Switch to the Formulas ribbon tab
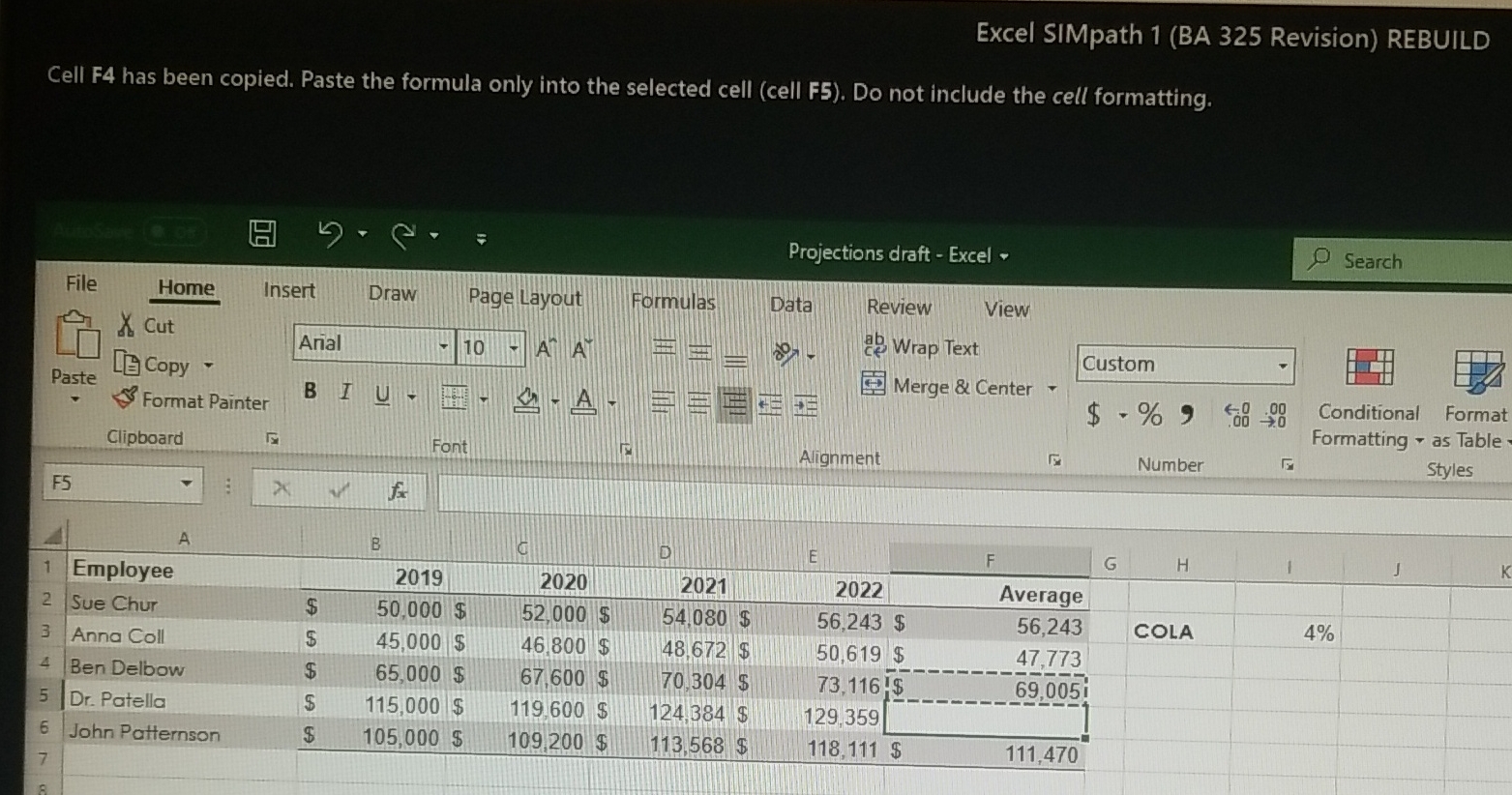Viewport: 1512px width, 795px height. point(673,302)
